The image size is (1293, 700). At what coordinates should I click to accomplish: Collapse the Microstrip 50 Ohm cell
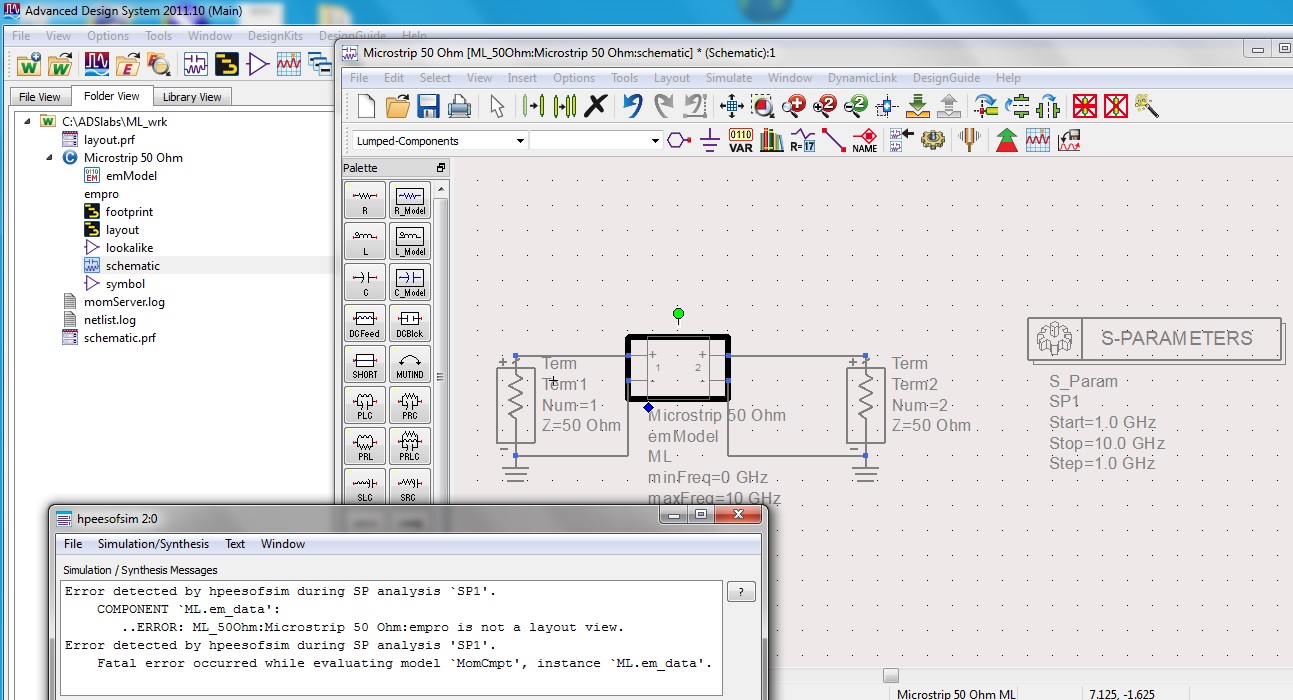click(49, 158)
